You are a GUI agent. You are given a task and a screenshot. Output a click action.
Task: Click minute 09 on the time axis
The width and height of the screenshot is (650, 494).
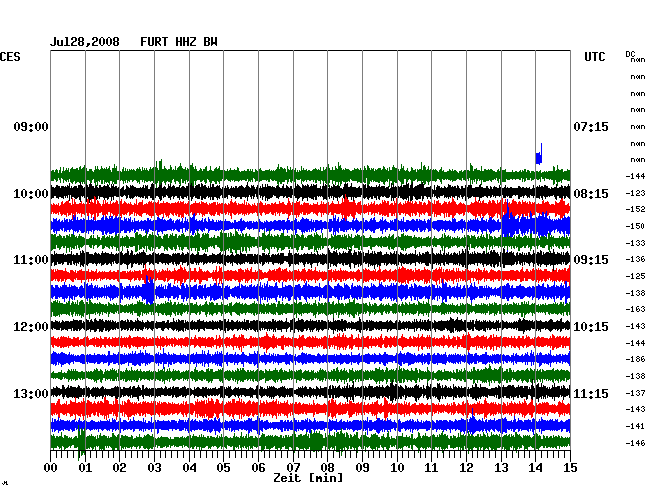pyautogui.click(x=362, y=468)
